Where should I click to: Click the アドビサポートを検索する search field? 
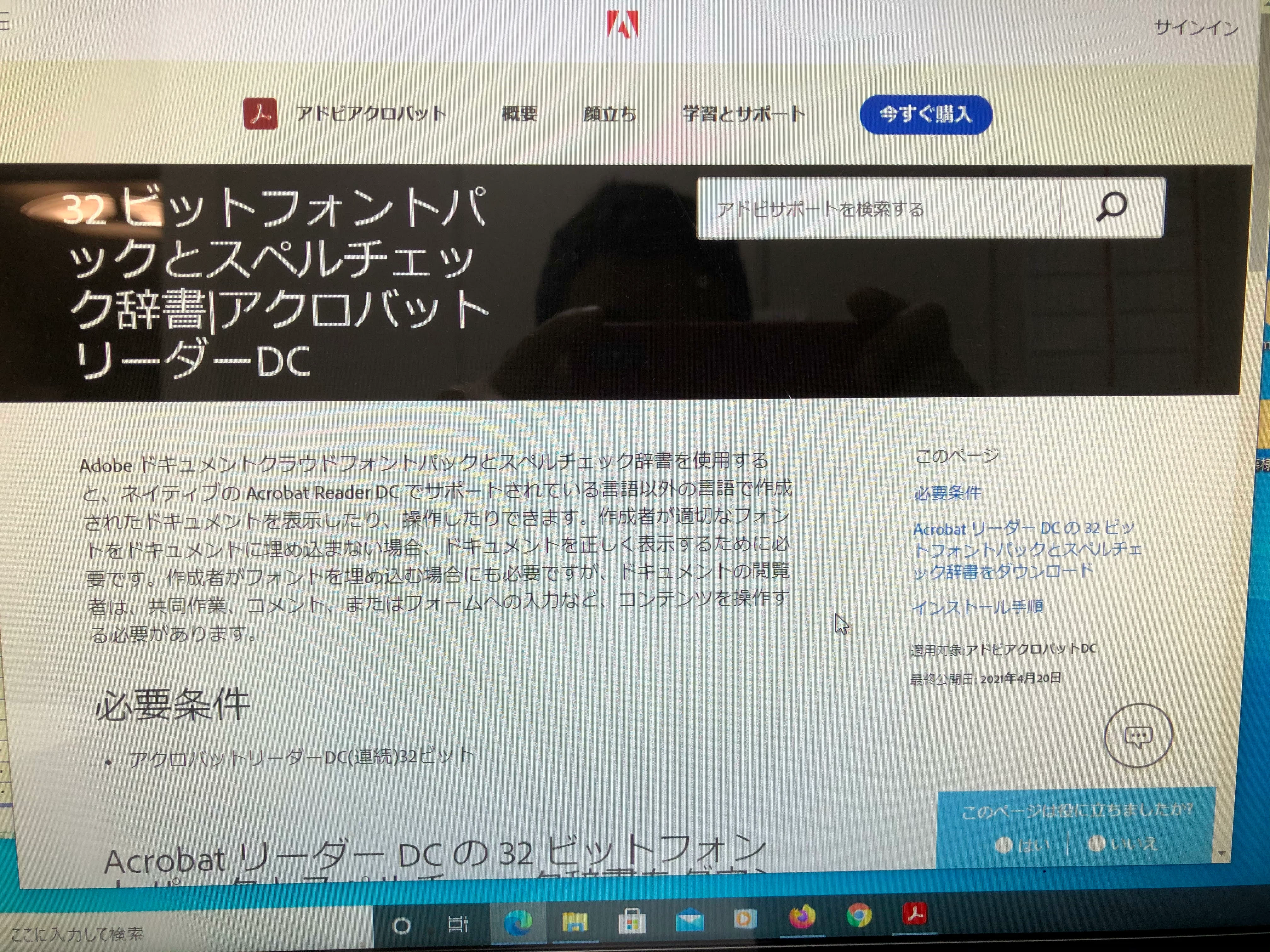tap(878, 209)
